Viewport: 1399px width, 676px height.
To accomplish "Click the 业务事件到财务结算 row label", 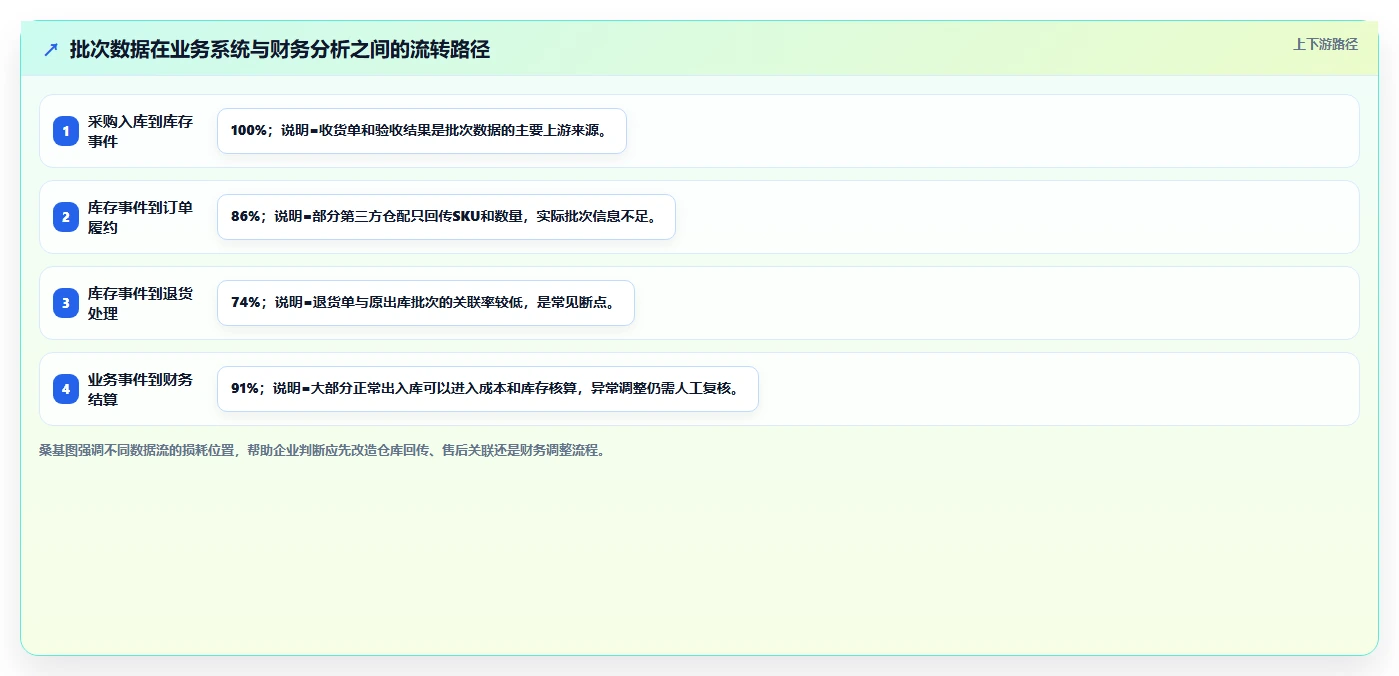I will 141,389.
